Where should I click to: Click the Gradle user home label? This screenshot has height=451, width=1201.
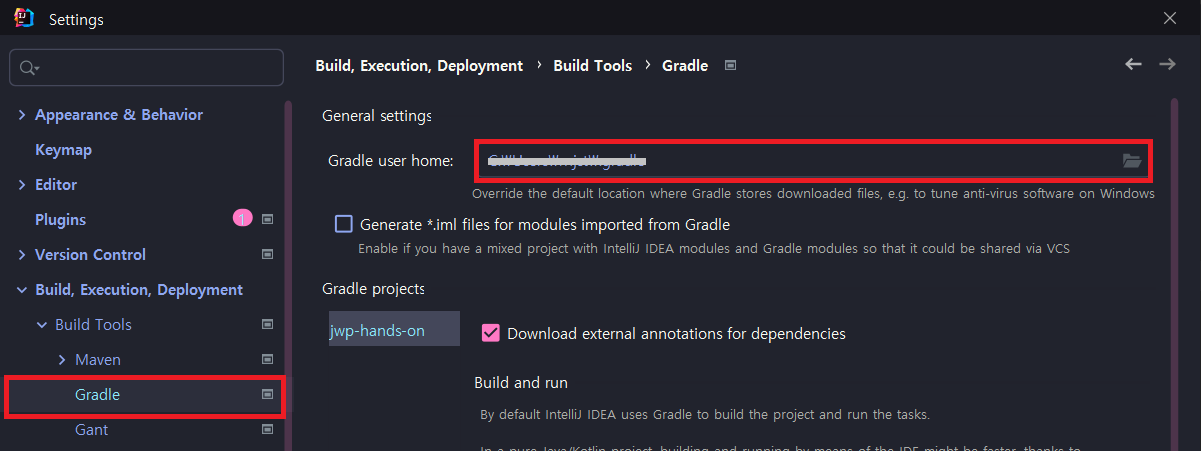point(391,160)
